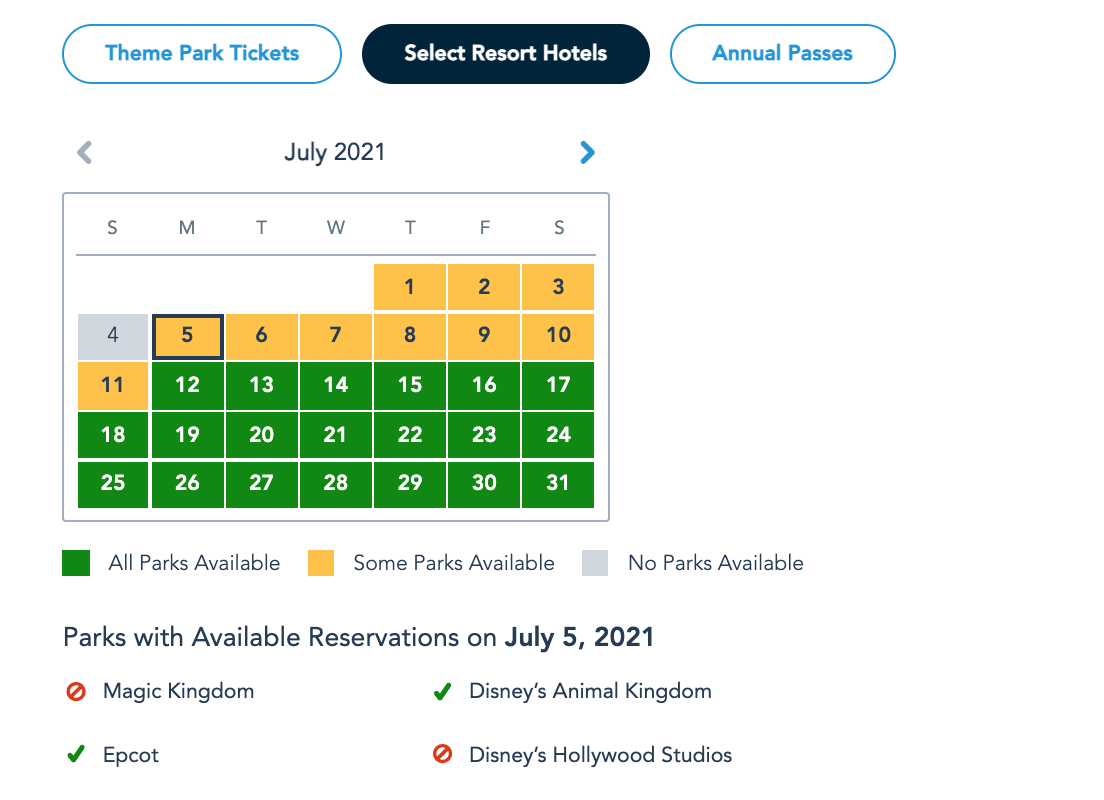1104x800 pixels.
Task: Click July 11 yellow date cell
Action: [113, 385]
